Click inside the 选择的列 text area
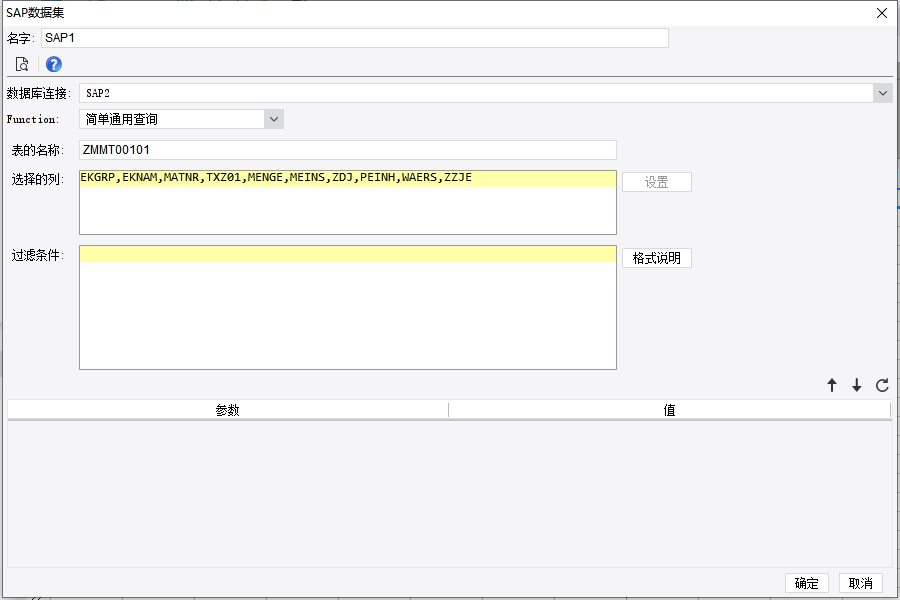 click(348, 202)
